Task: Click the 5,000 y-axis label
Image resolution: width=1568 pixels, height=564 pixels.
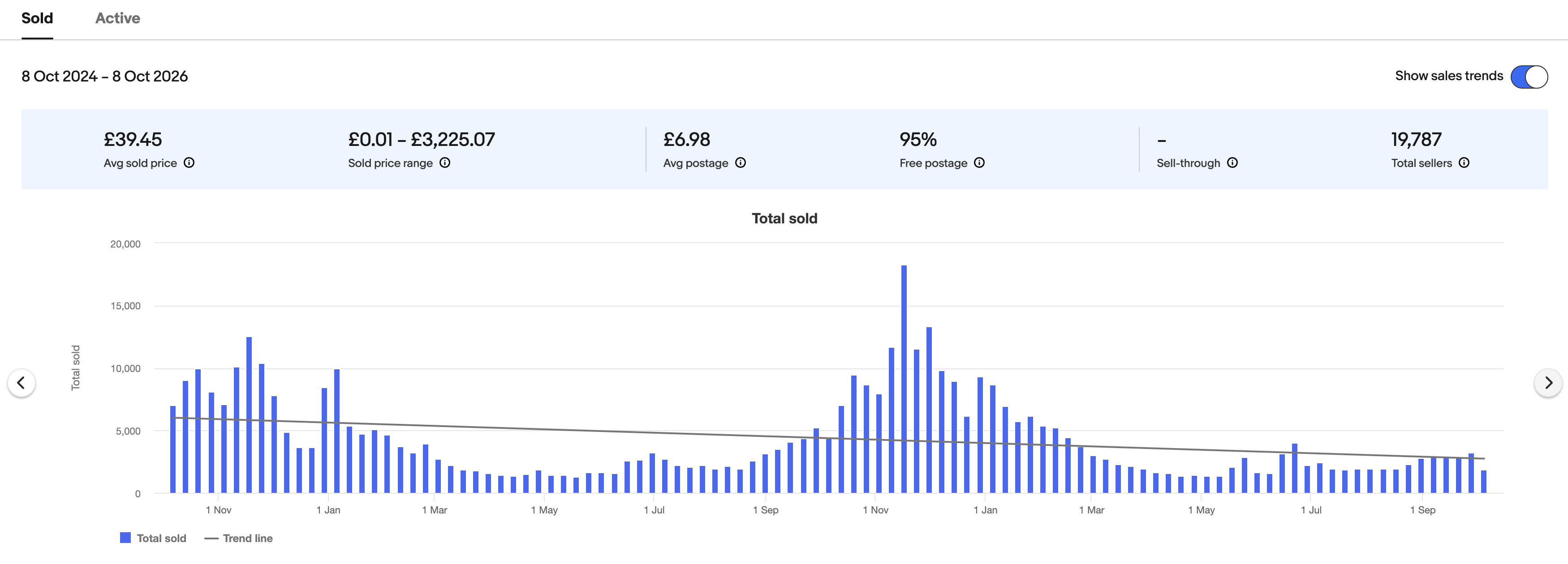Action: pos(129,432)
